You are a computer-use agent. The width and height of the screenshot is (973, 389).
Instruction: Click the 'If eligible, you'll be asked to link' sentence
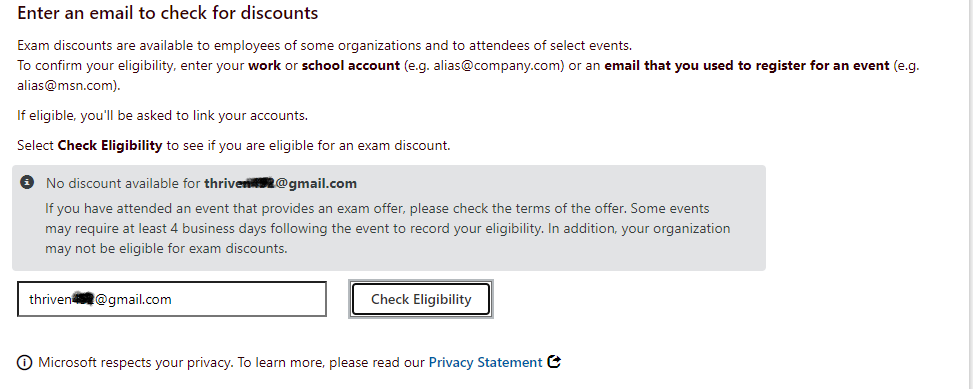click(163, 115)
